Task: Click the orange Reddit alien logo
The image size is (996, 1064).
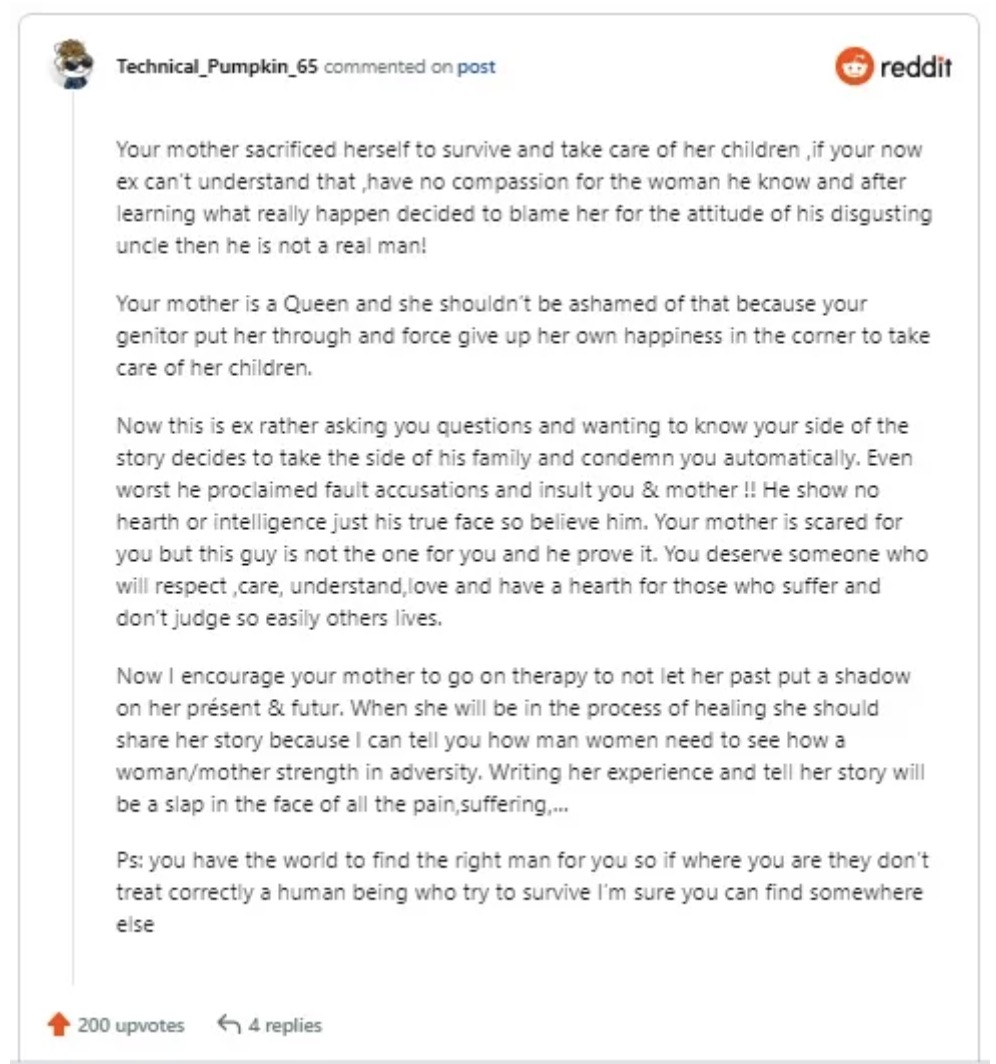Action: (854, 67)
